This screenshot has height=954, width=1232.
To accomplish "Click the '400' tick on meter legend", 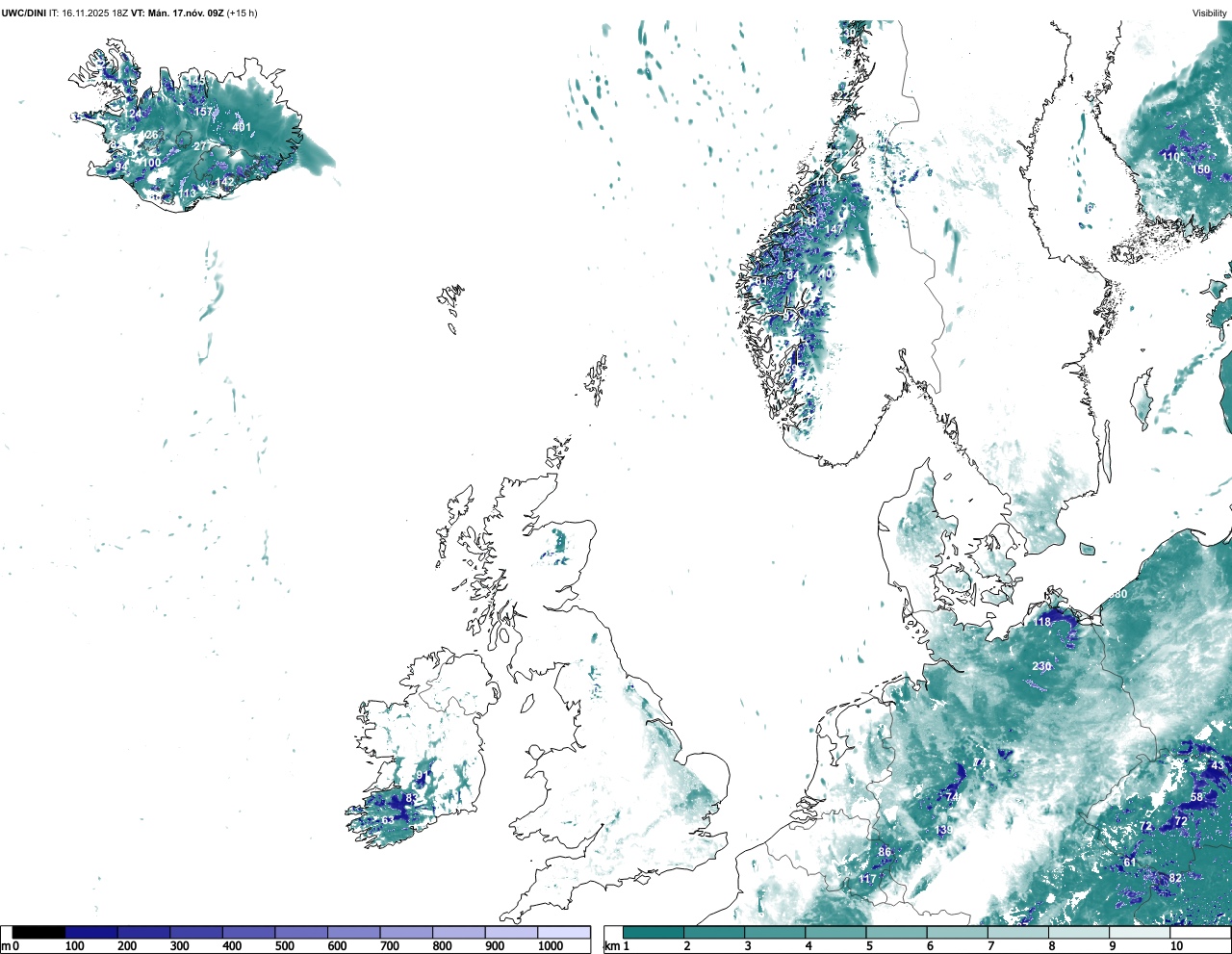I will [x=232, y=946].
